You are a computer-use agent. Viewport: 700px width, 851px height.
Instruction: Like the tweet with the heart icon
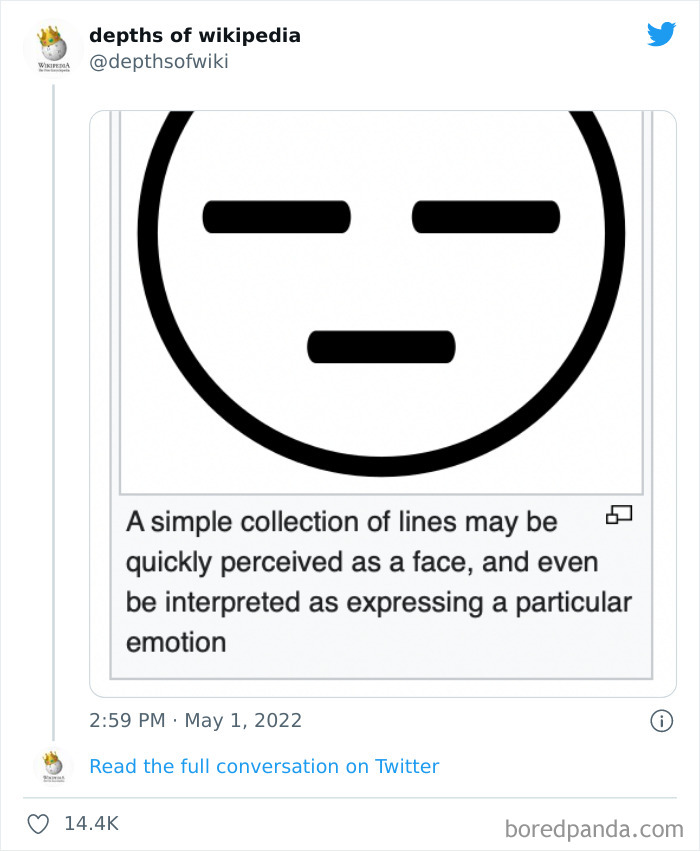[38, 824]
